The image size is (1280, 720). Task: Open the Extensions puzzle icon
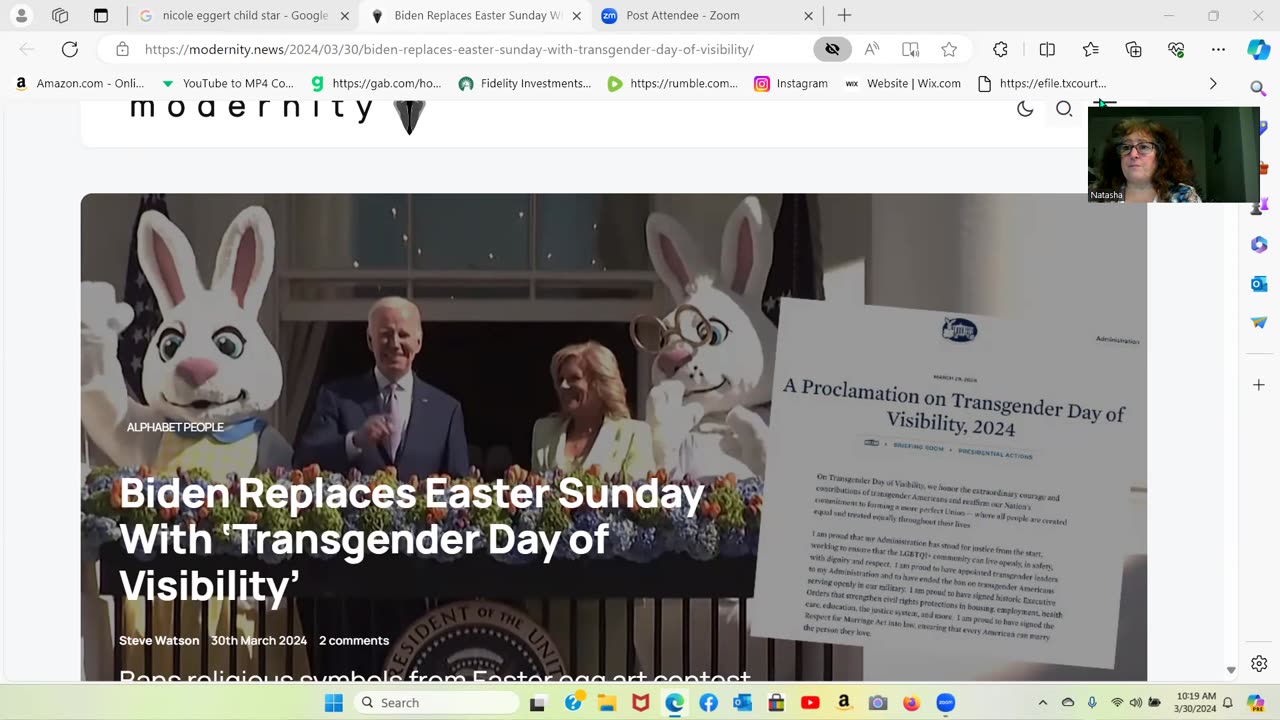point(1000,49)
